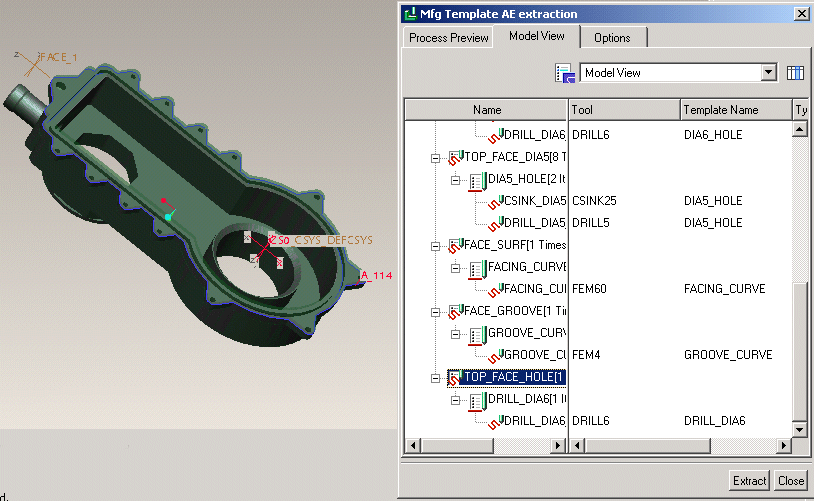814x501 pixels.
Task: Click the FACE_SURF annotation icon
Action: 455,245
